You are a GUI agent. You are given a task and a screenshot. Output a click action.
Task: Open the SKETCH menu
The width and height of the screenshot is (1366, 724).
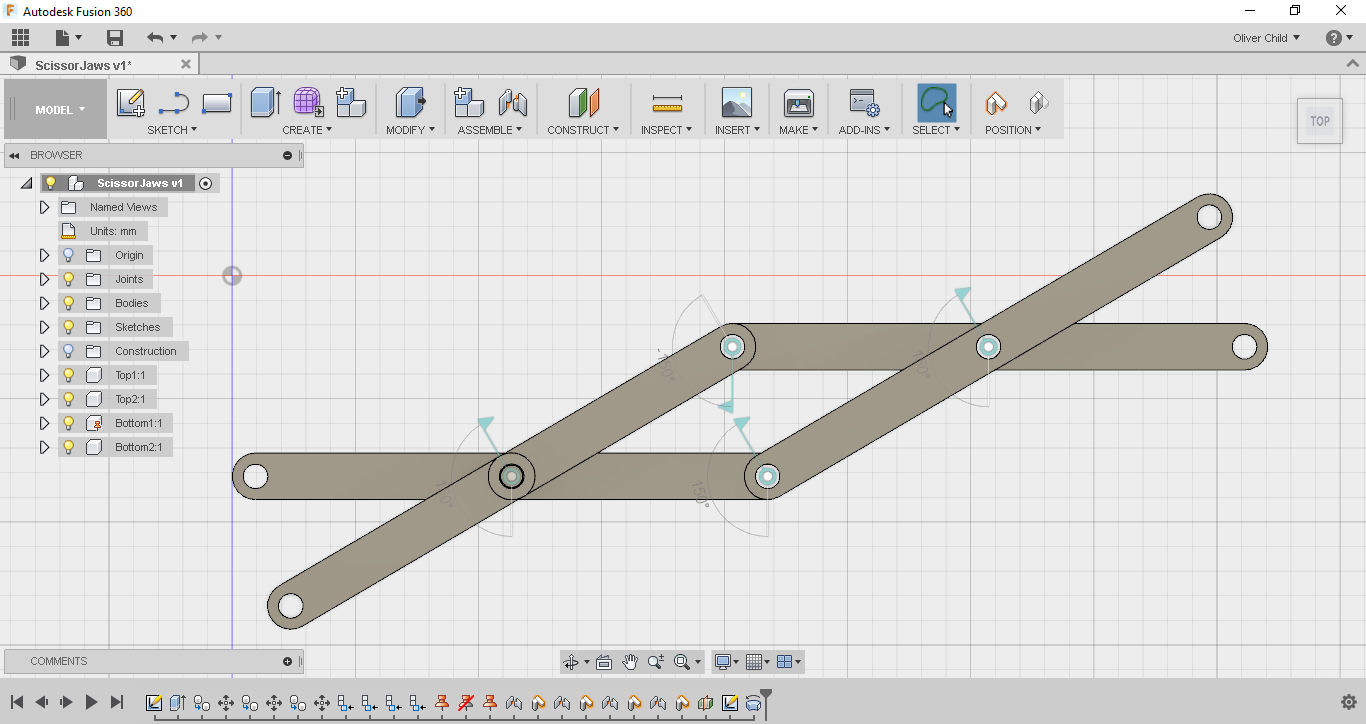[172, 130]
